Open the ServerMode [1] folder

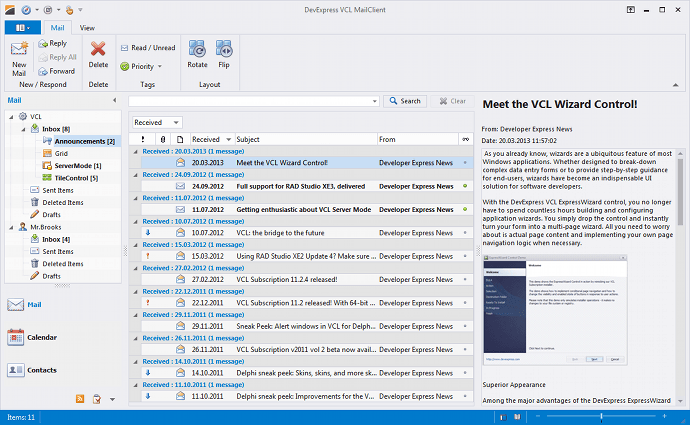click(77, 166)
